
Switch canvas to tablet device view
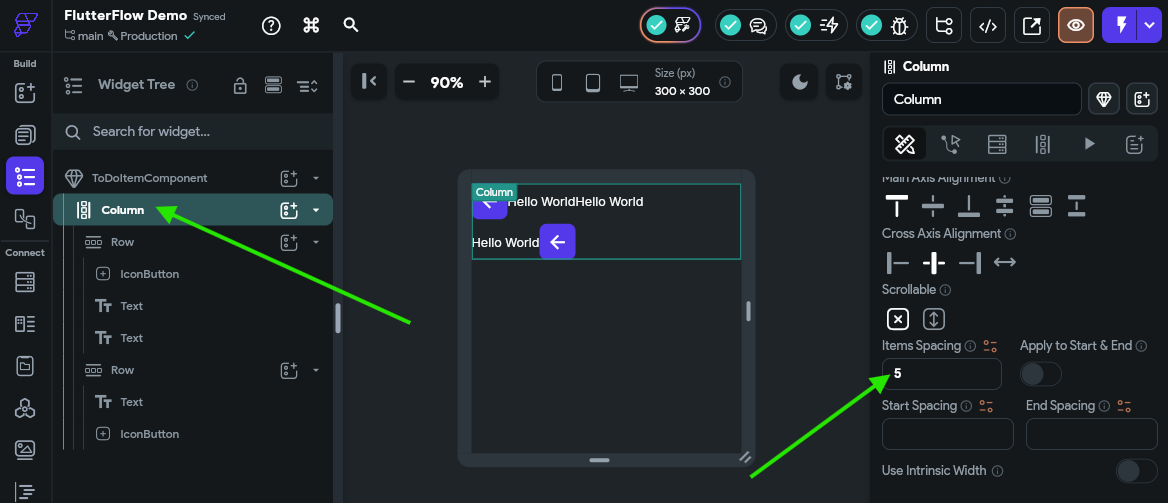(x=593, y=83)
